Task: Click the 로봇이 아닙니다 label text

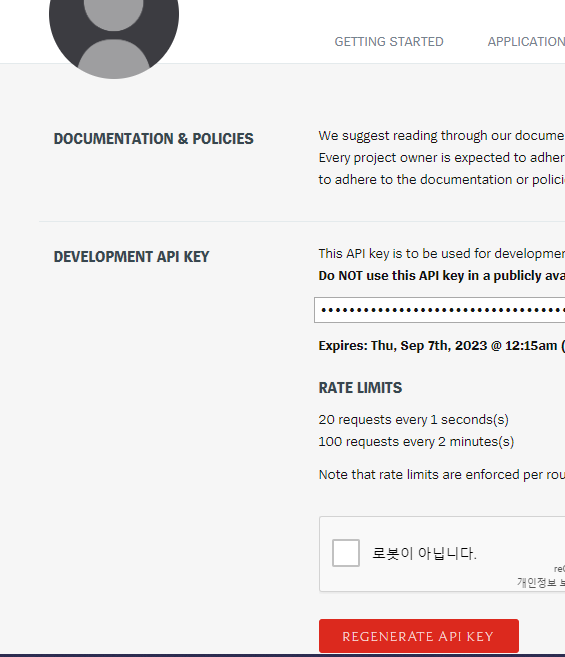Action: tap(424, 553)
